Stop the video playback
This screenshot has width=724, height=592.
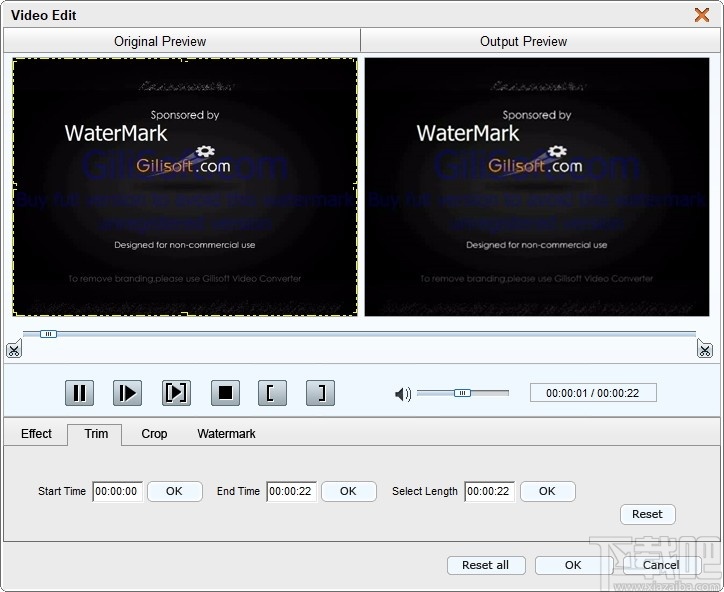coord(225,393)
